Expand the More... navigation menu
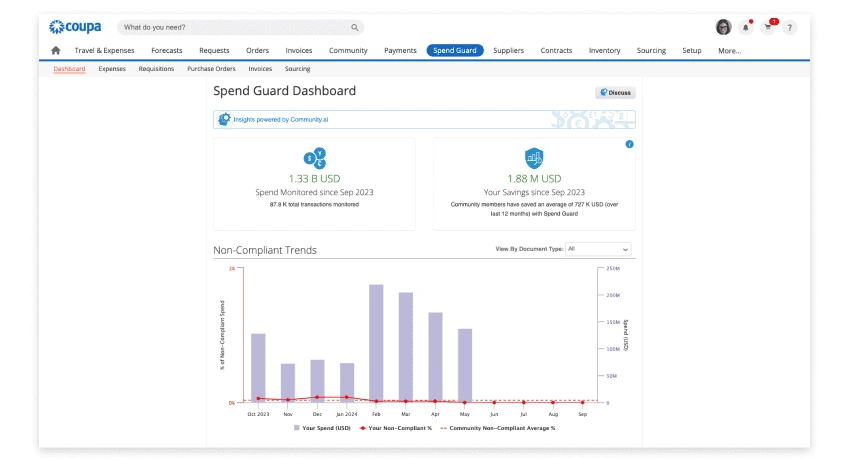Viewport: 847px width, 460px height. pyautogui.click(x=729, y=50)
